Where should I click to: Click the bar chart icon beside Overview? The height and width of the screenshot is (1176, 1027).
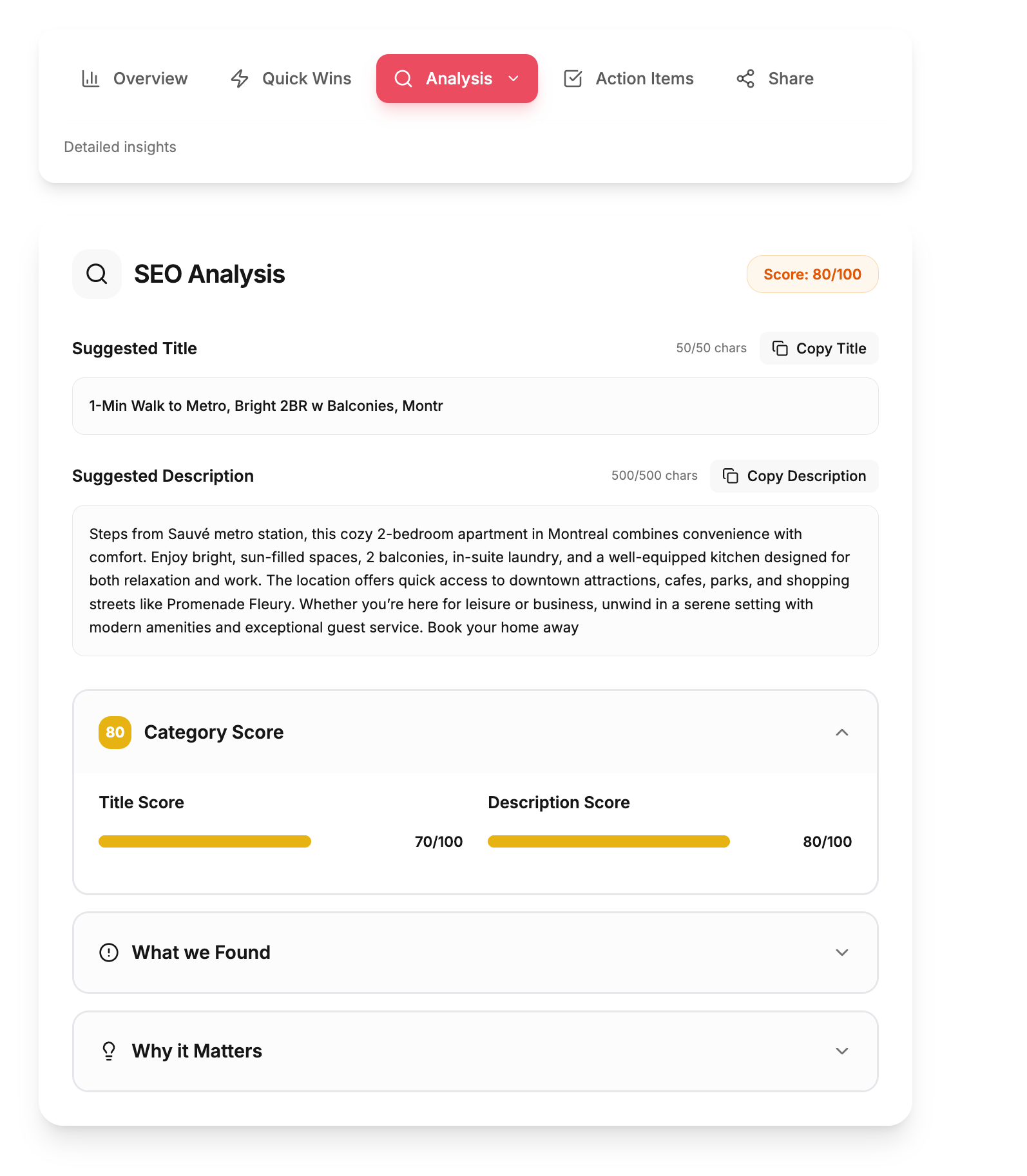(90, 79)
